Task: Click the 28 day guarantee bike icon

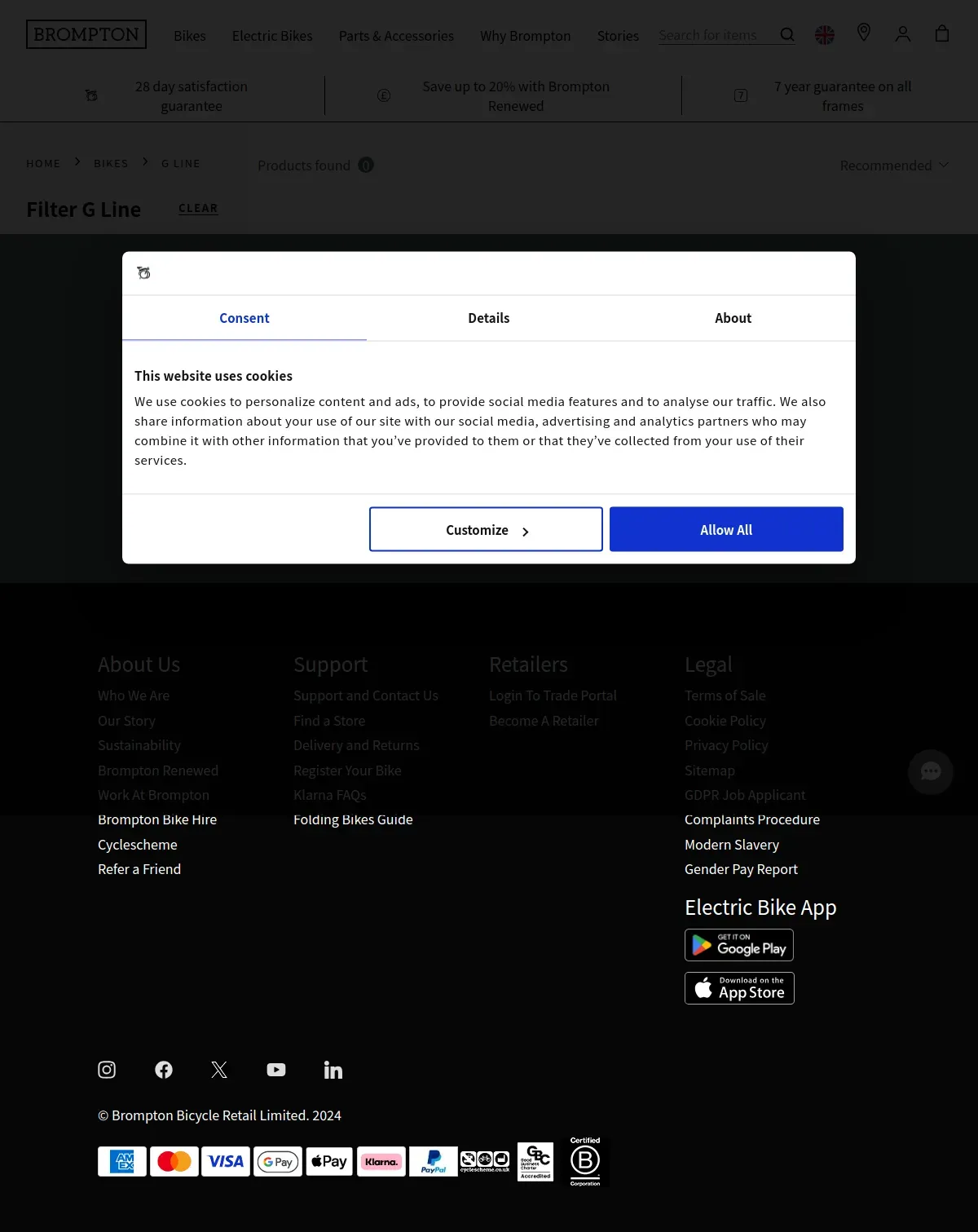Action: pos(91,96)
